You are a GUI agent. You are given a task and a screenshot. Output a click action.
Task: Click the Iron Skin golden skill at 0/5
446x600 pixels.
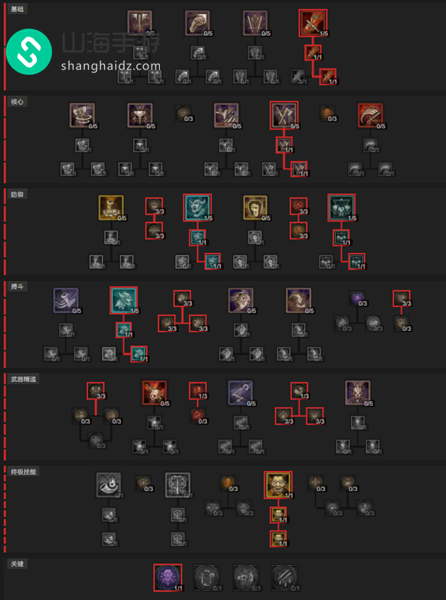tap(255, 208)
